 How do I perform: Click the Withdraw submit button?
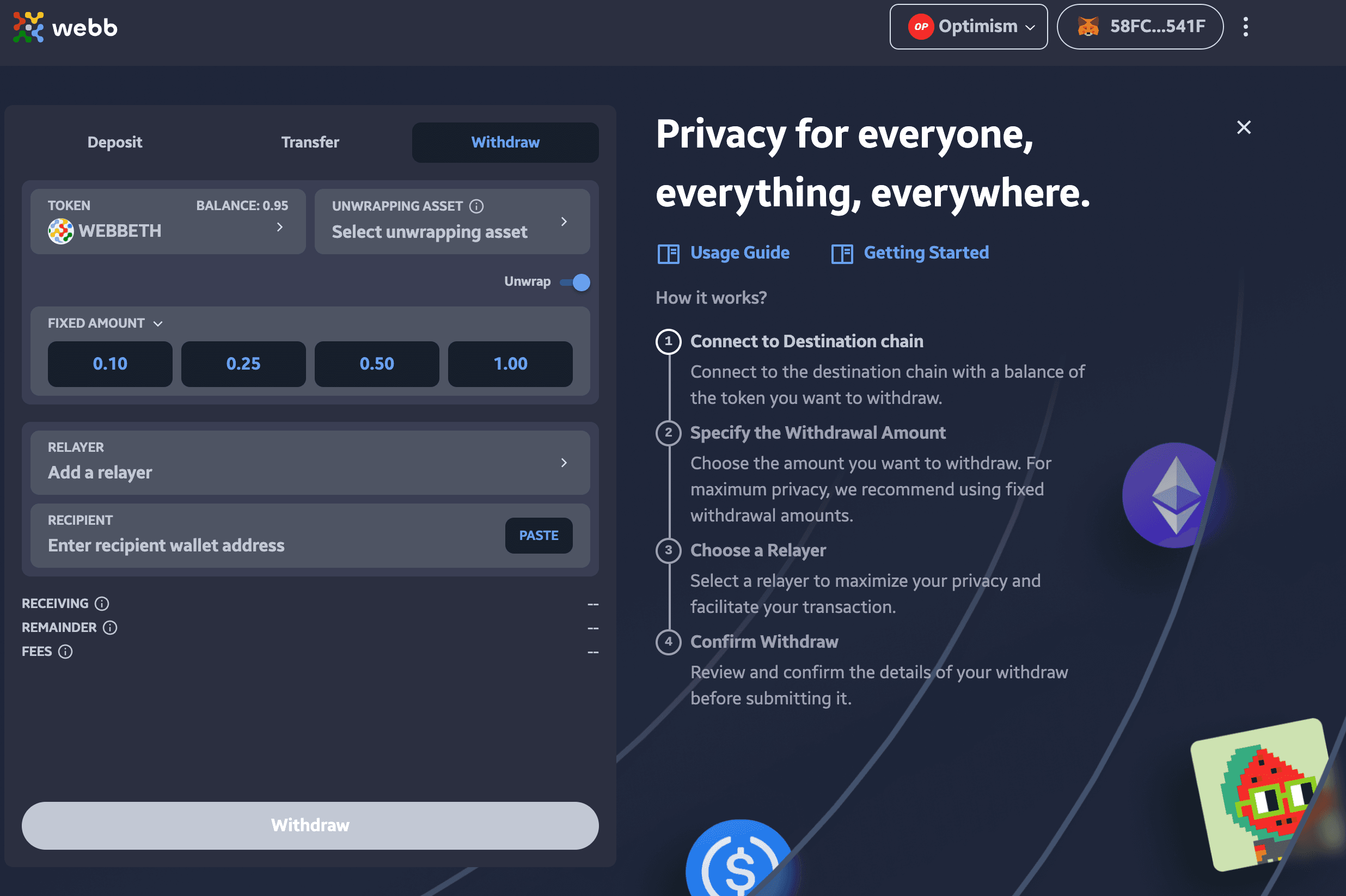point(310,825)
